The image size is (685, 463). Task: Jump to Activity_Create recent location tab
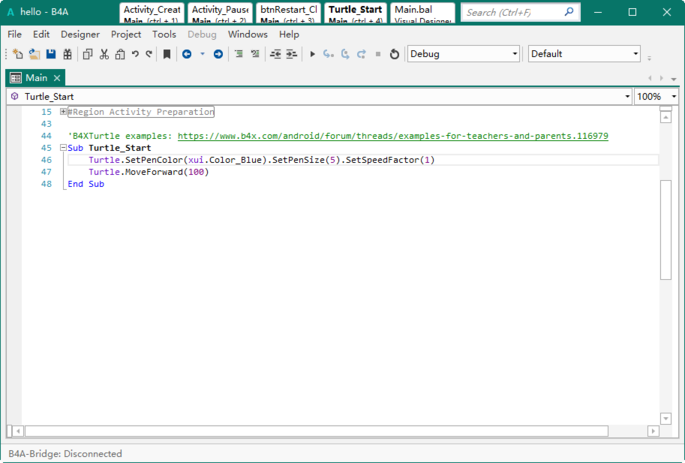(x=151, y=14)
